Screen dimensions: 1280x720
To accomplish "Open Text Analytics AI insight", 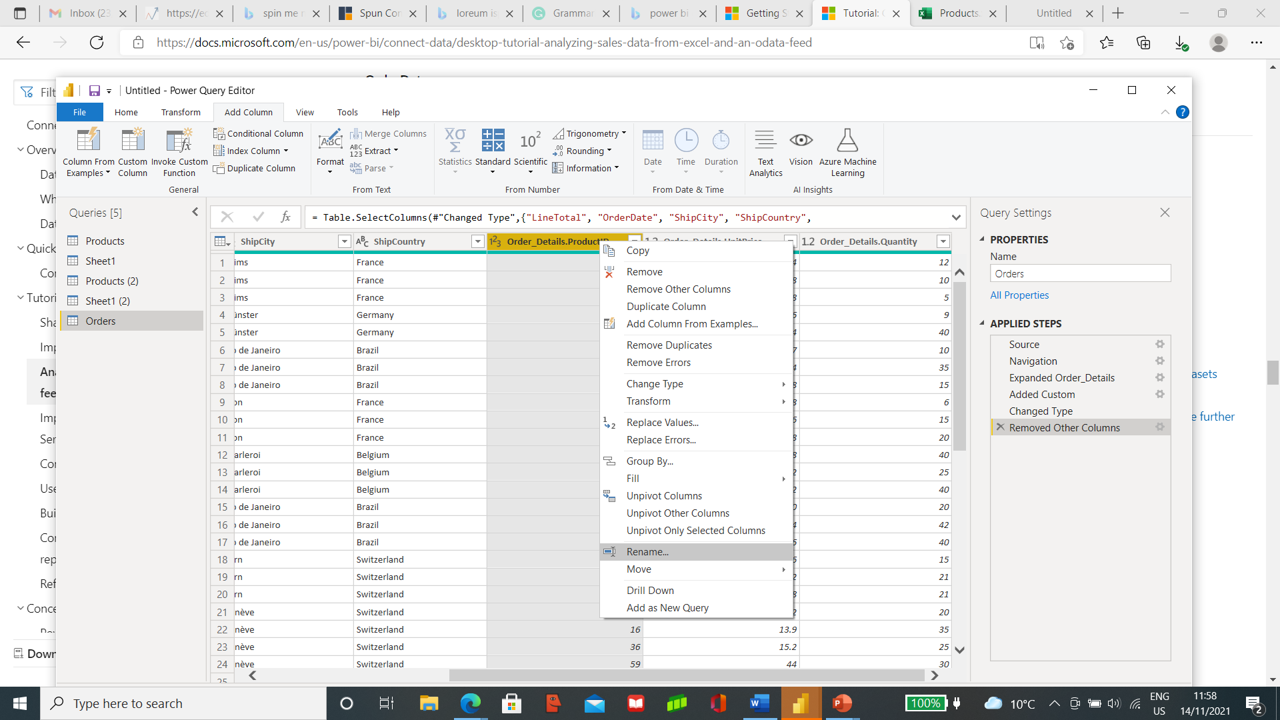I will [765, 152].
